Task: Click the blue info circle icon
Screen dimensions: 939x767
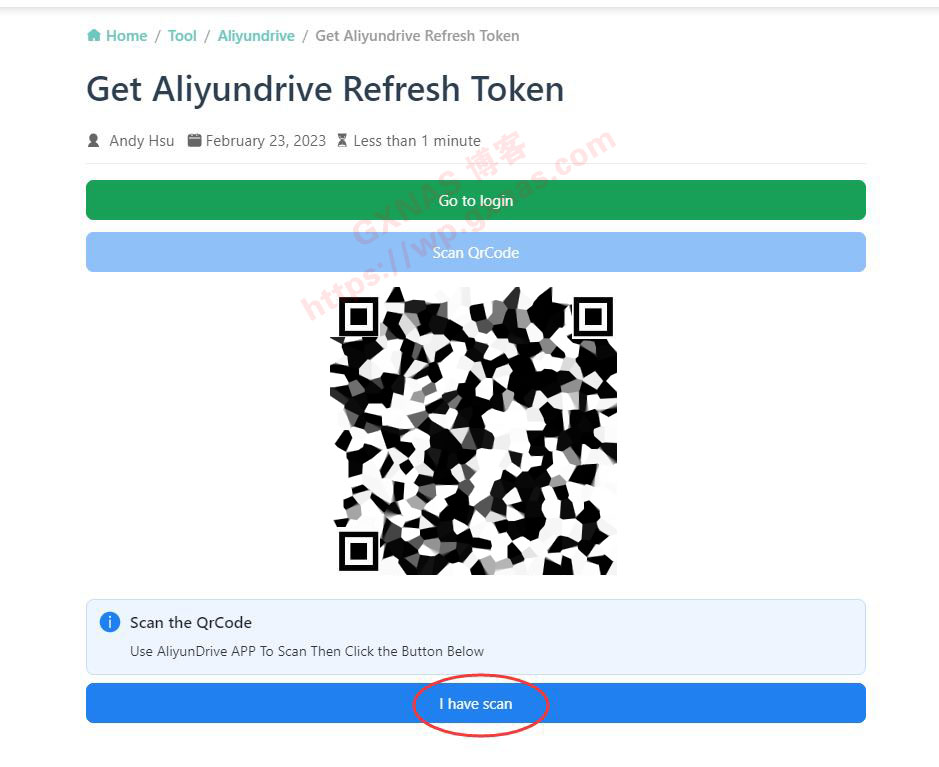Action: coord(110,622)
